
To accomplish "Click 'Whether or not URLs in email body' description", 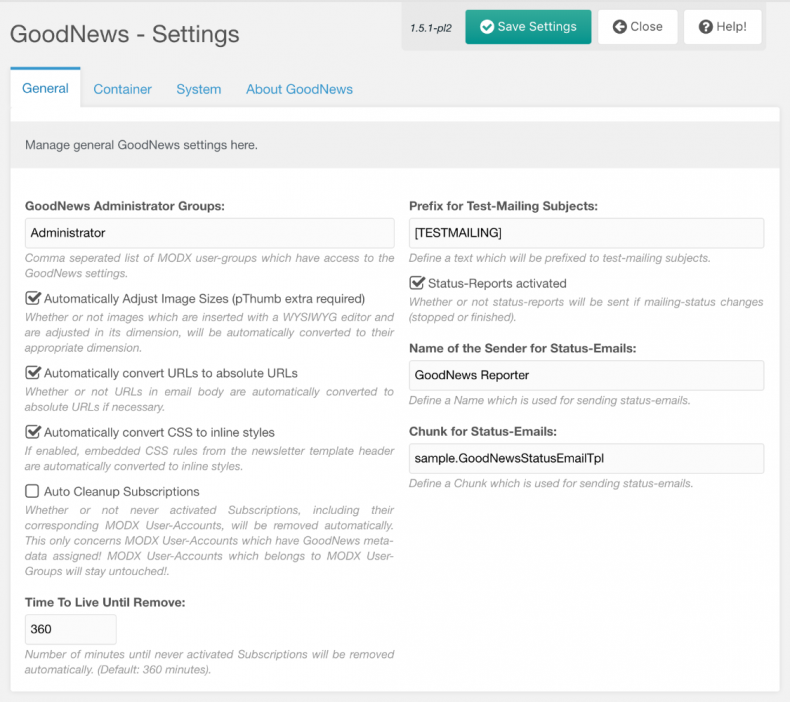I will (210, 399).
